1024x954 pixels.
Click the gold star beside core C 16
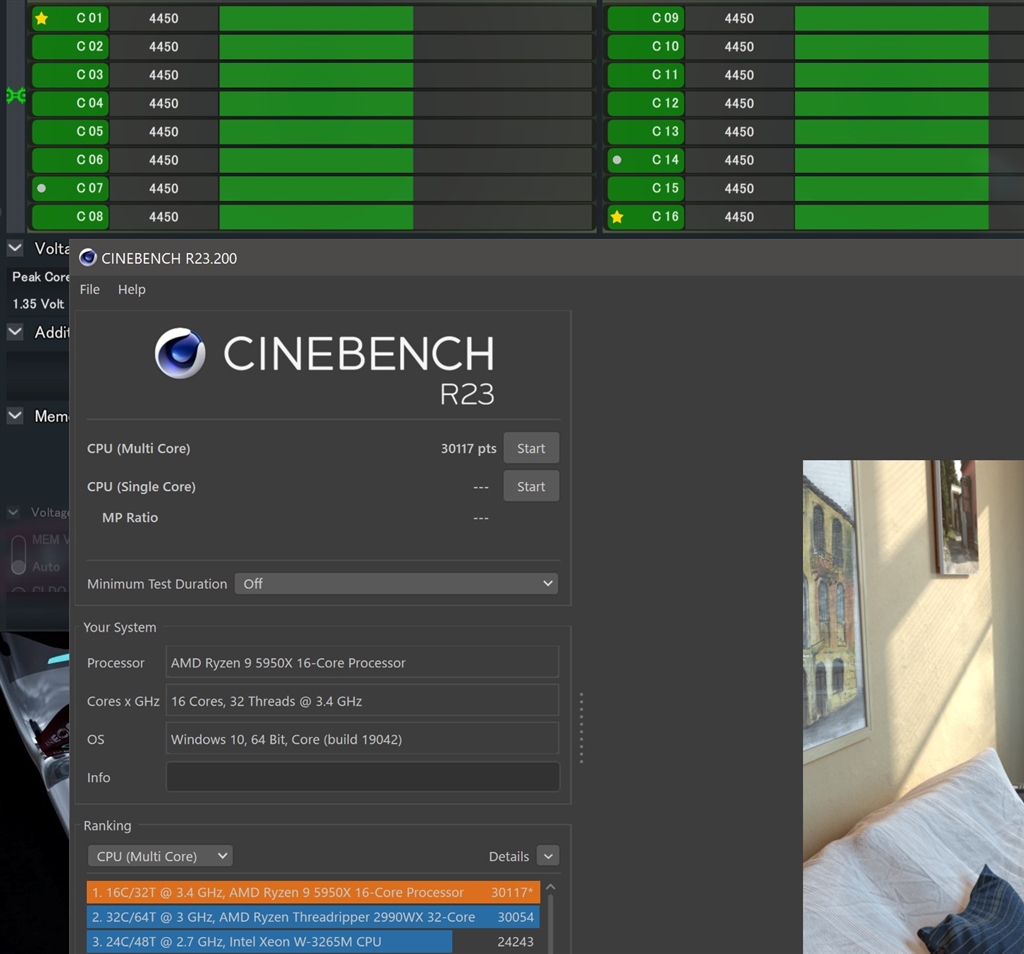click(617, 216)
